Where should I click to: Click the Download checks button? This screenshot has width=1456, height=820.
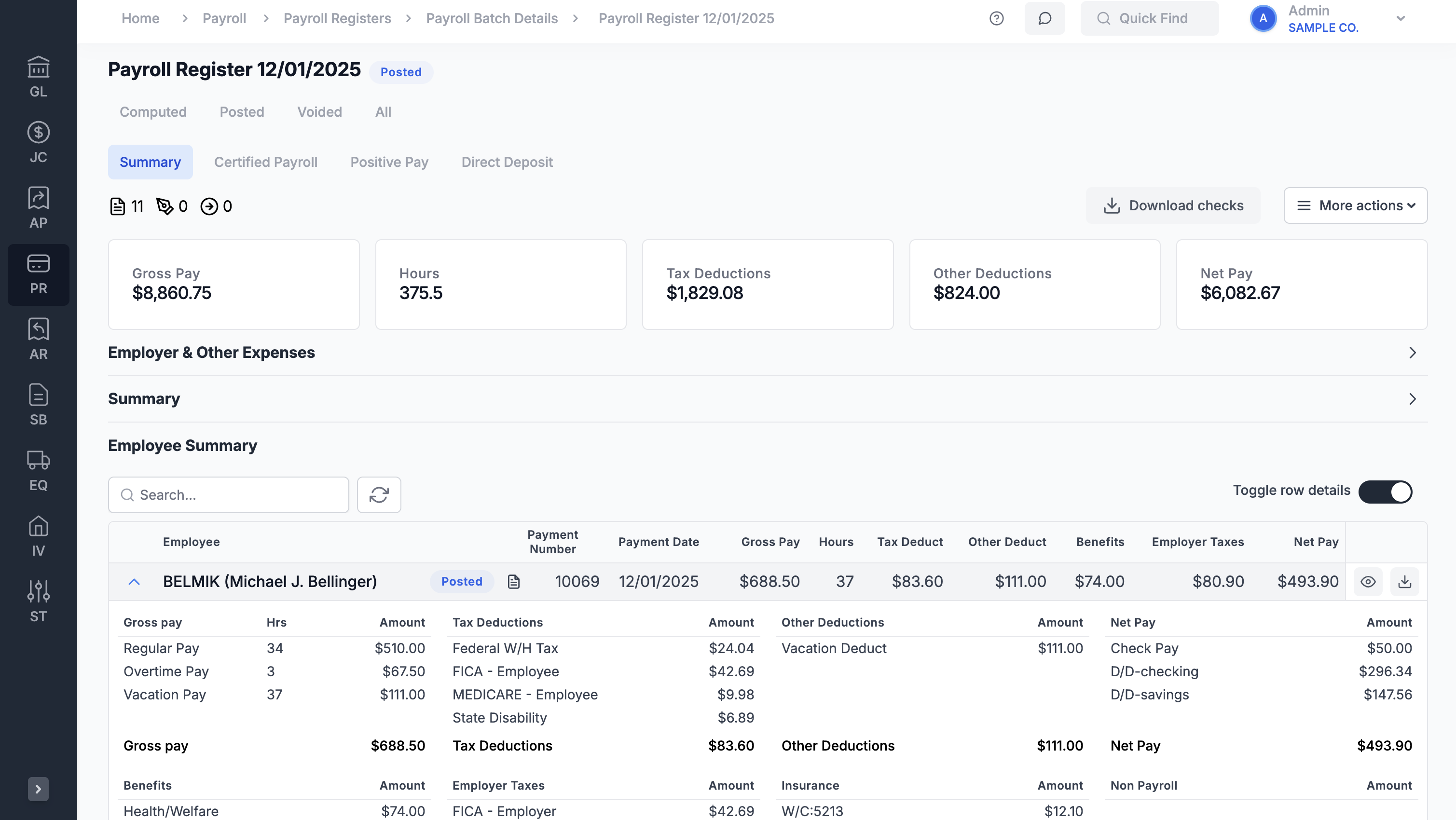(x=1173, y=205)
